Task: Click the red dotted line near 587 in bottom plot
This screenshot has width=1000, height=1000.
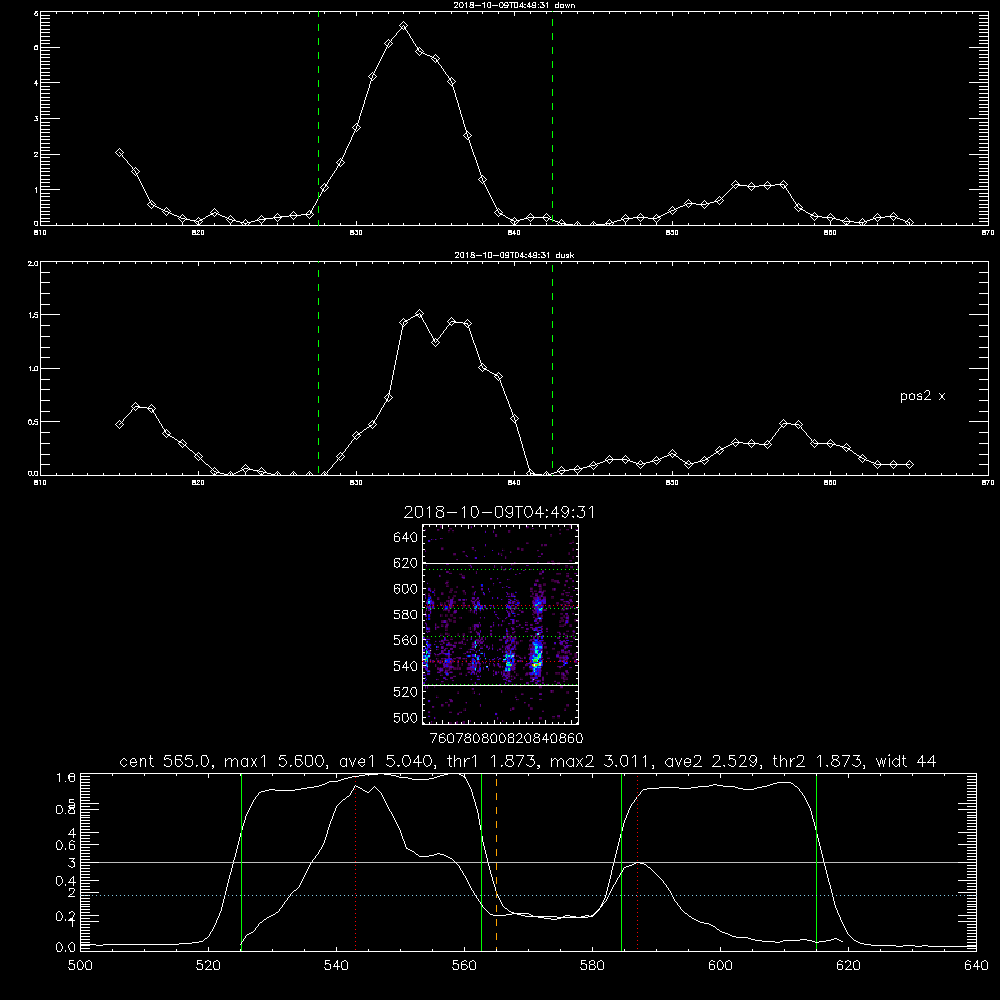Action: point(637,862)
